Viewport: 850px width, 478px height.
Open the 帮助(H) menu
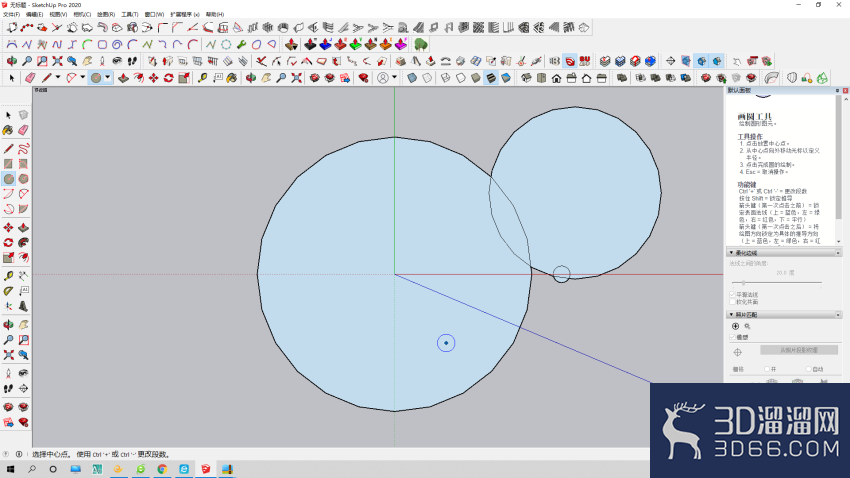point(215,15)
